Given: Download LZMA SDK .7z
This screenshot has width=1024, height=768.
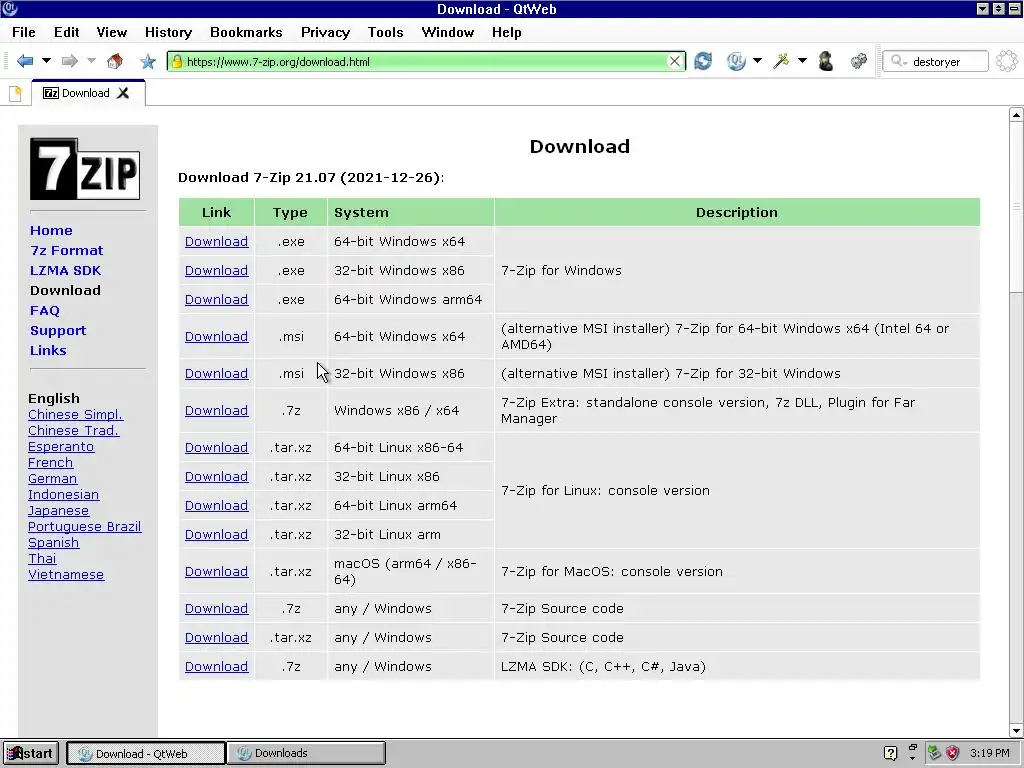Looking at the screenshot, I should point(216,667).
